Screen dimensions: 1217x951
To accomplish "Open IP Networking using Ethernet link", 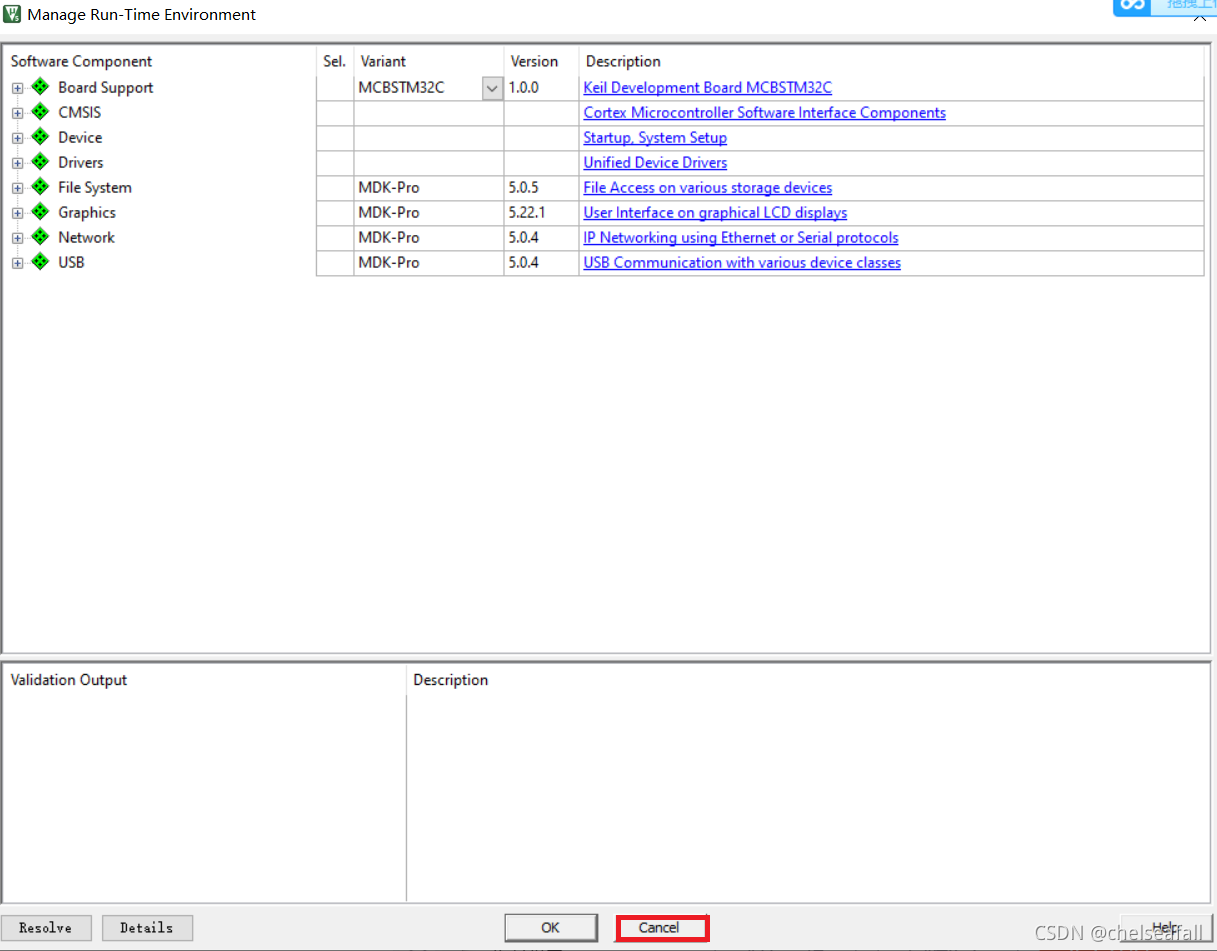I will [x=741, y=238].
